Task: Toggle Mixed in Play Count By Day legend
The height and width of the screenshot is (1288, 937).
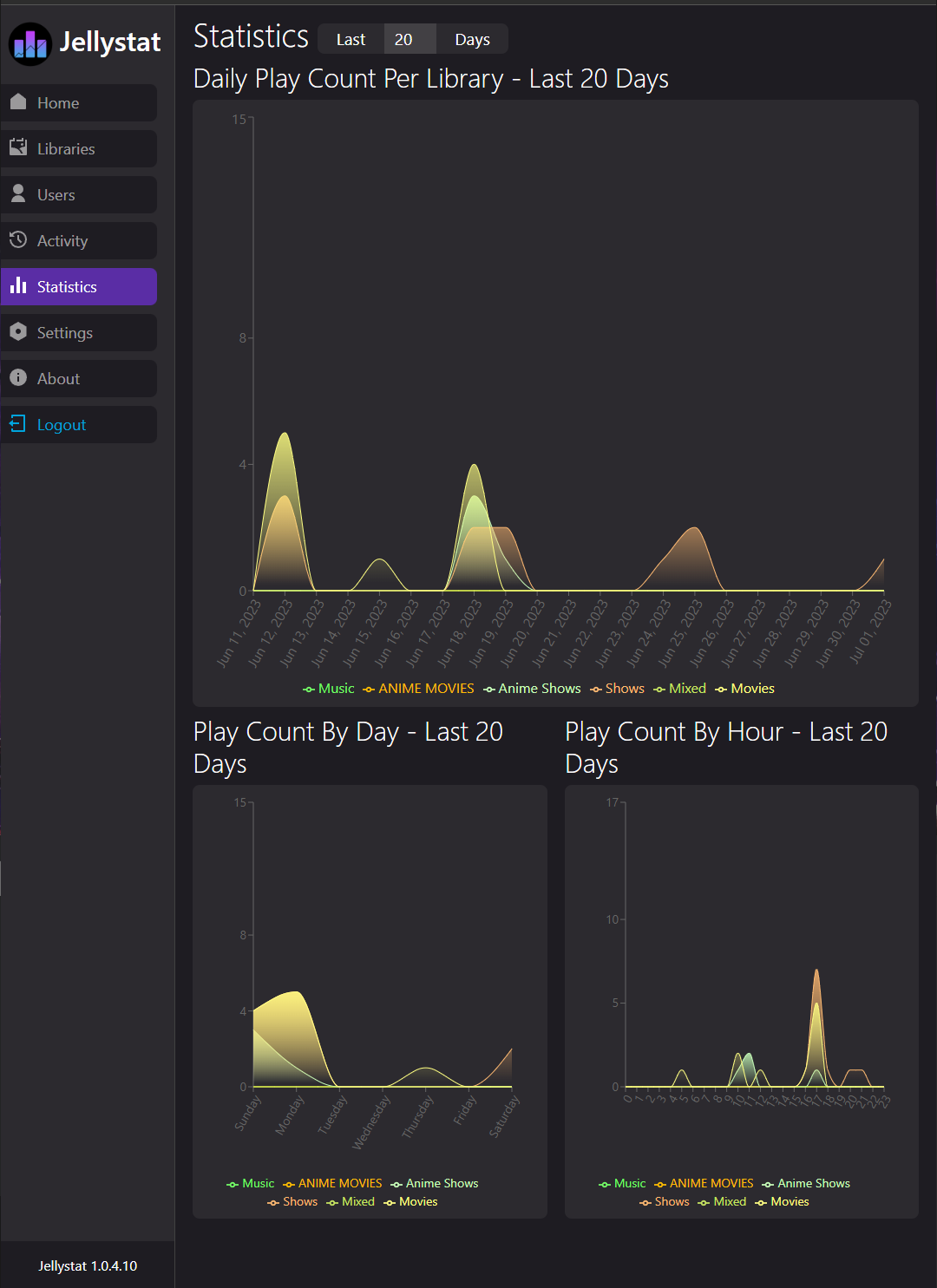Action: [x=351, y=1201]
